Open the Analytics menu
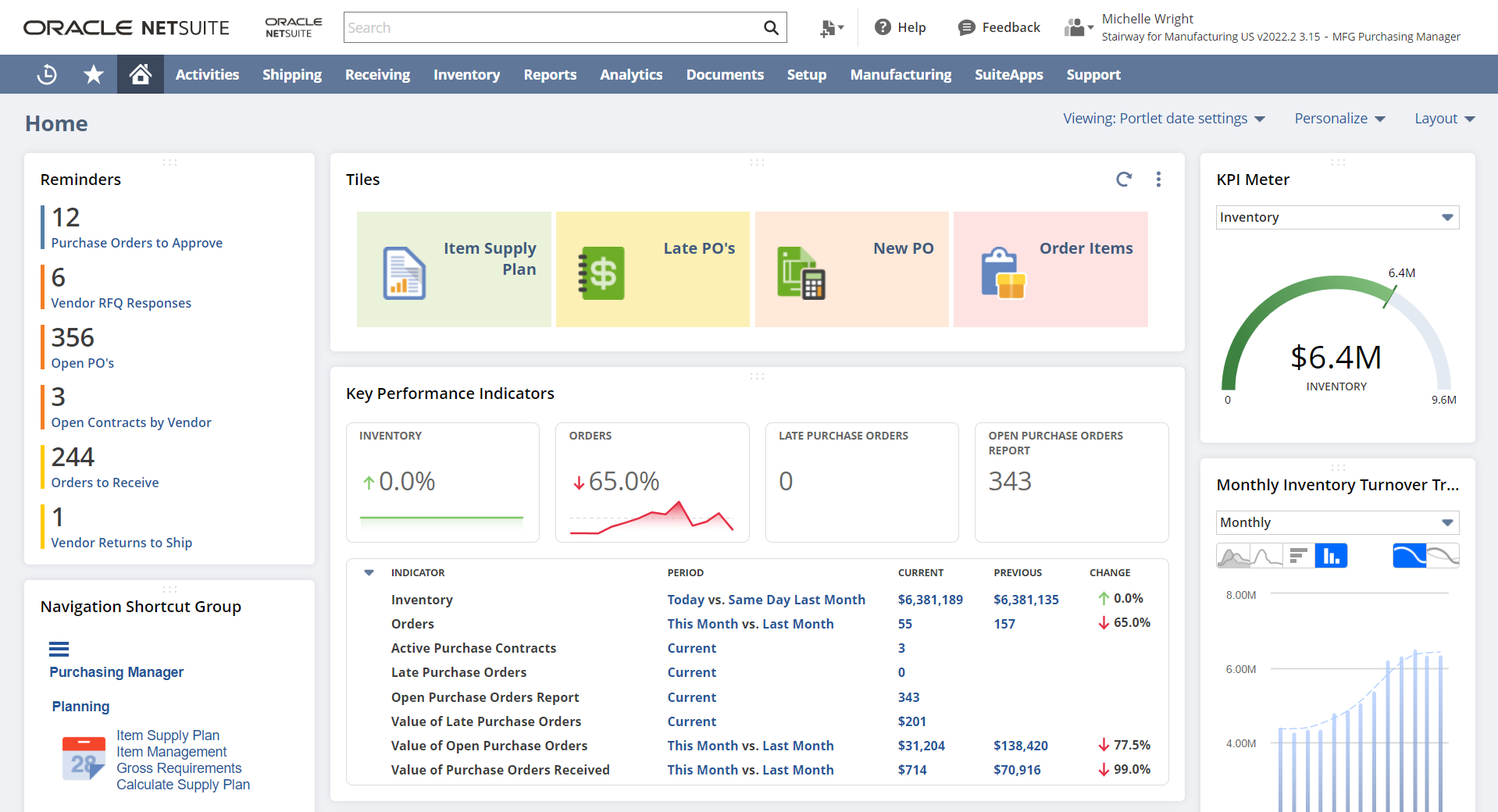 tap(631, 74)
